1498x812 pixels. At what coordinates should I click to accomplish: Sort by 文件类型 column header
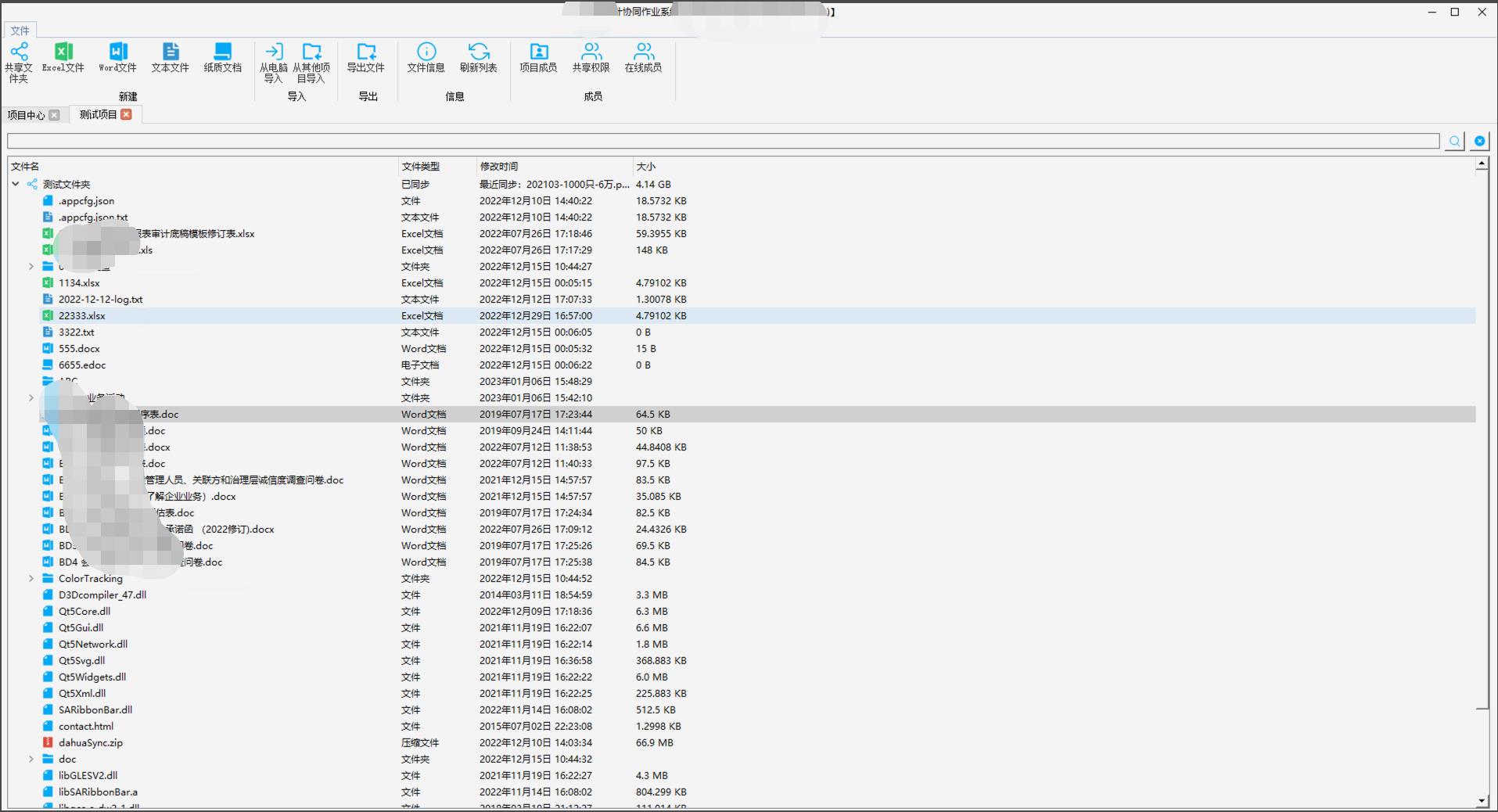(x=437, y=166)
